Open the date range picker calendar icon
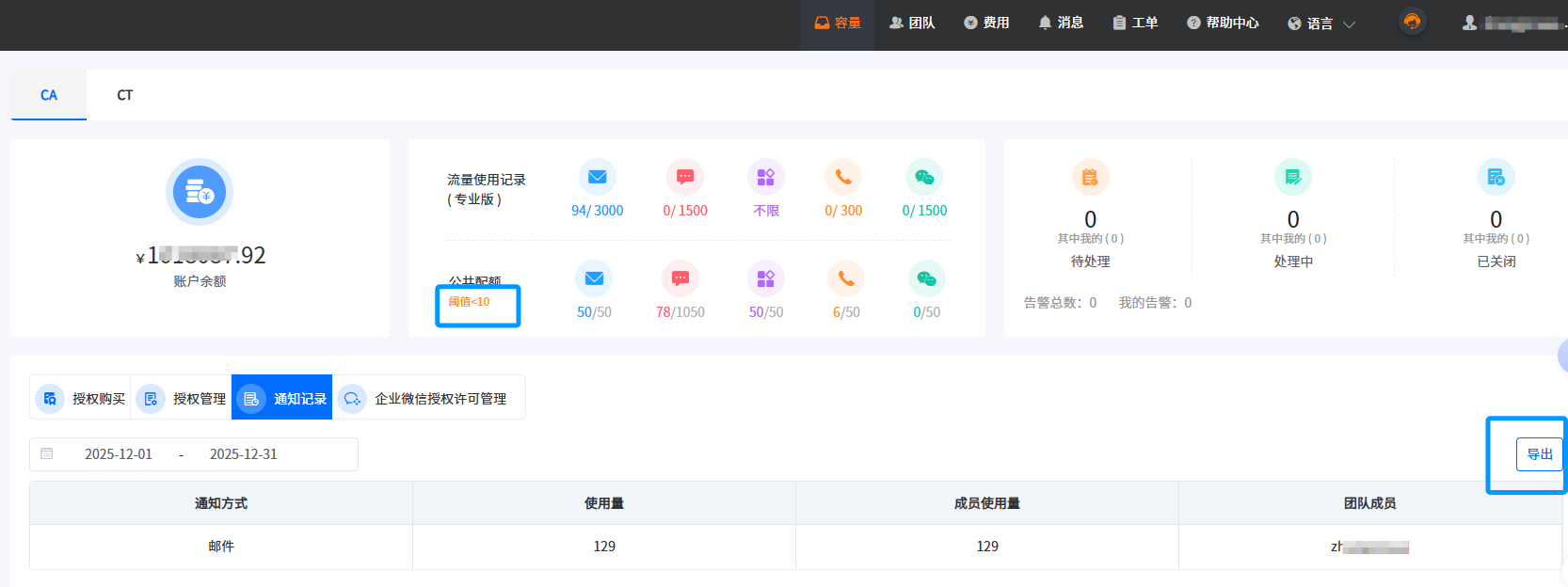 tap(47, 453)
